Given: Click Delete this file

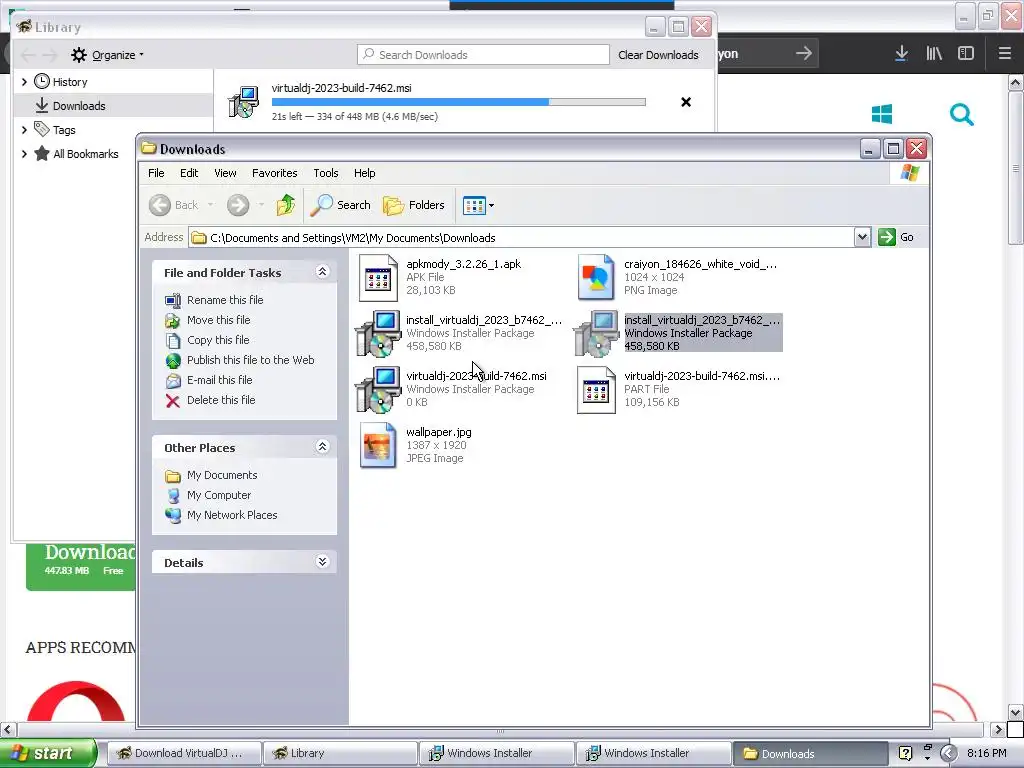Looking at the screenshot, I should tap(221, 400).
